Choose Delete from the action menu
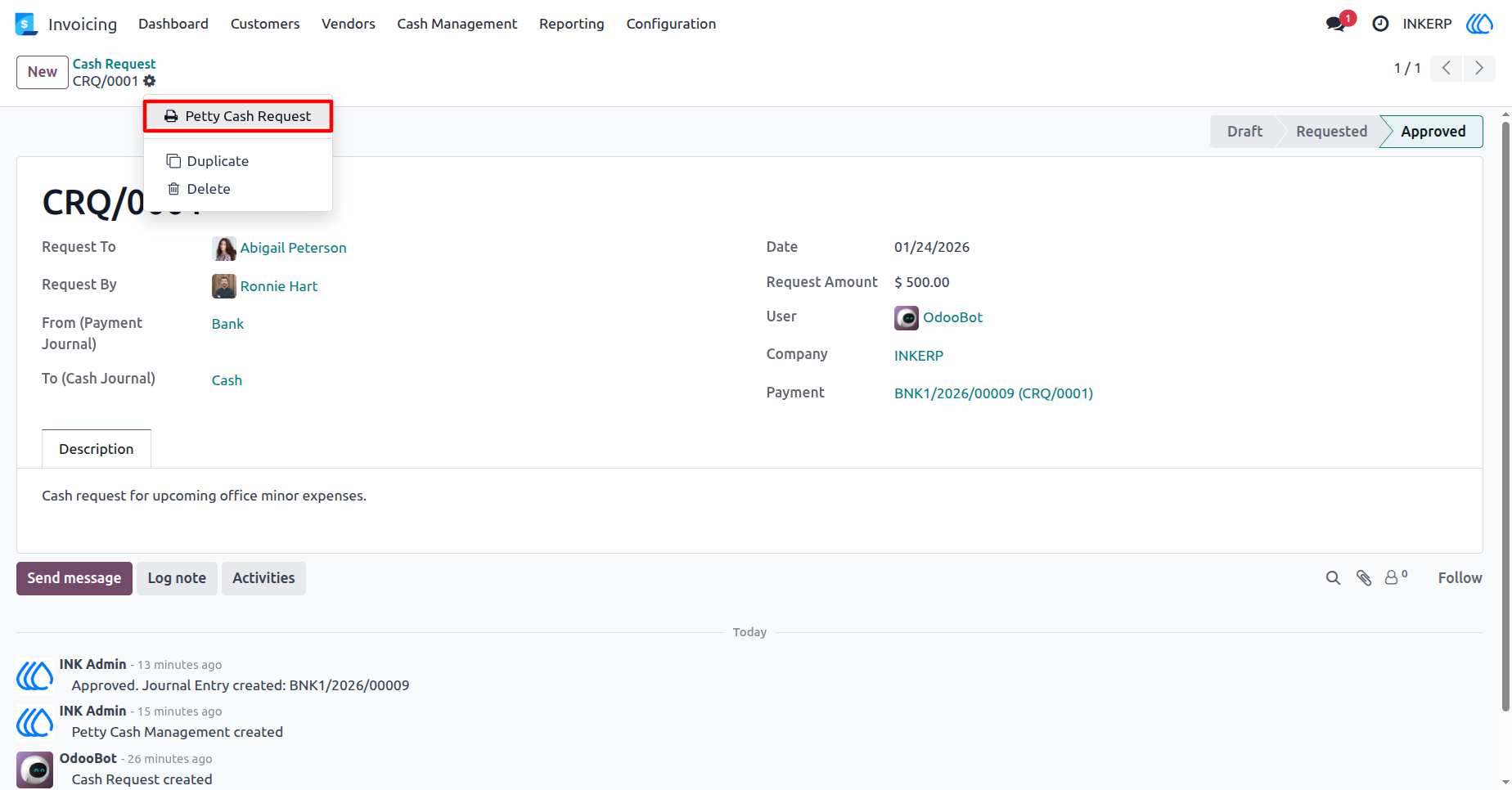1512x790 pixels. [238, 189]
